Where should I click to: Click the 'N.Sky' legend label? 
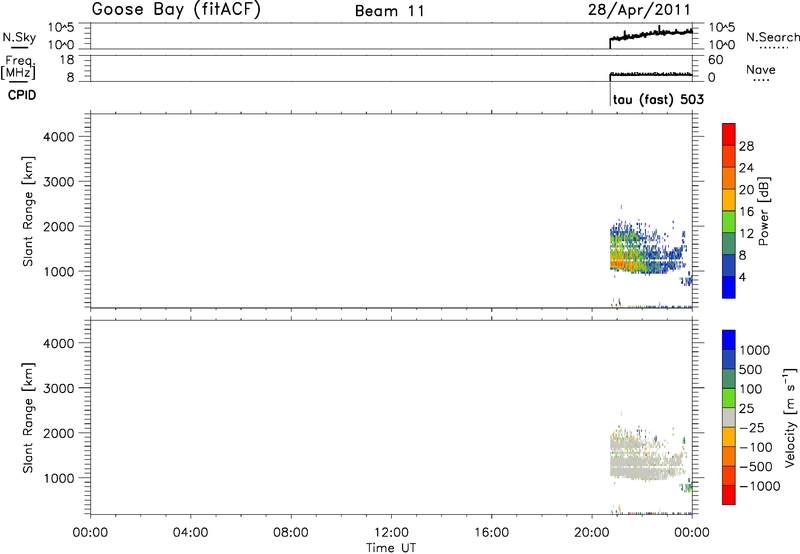pos(19,37)
